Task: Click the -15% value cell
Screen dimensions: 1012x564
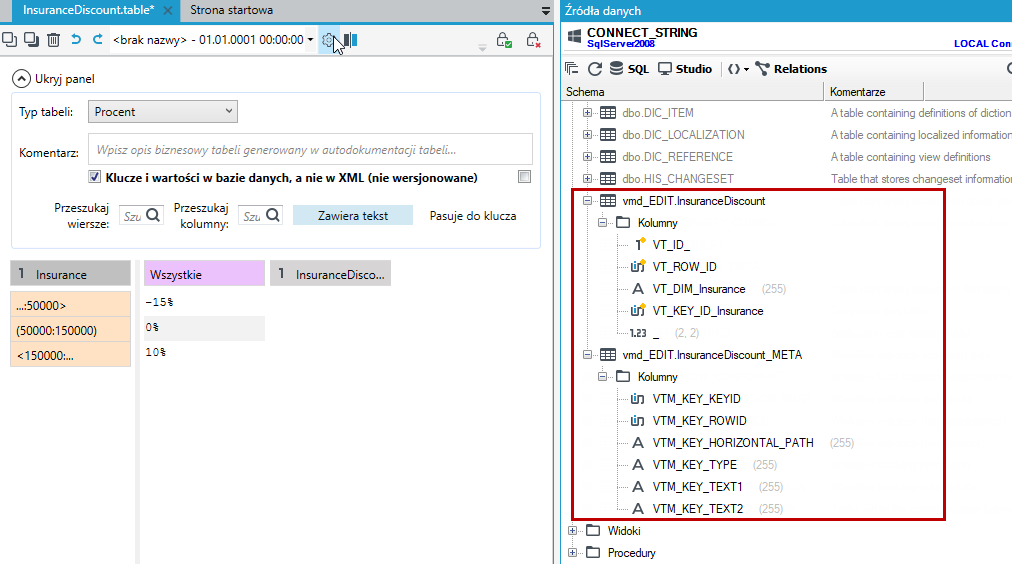Action: click(x=204, y=302)
